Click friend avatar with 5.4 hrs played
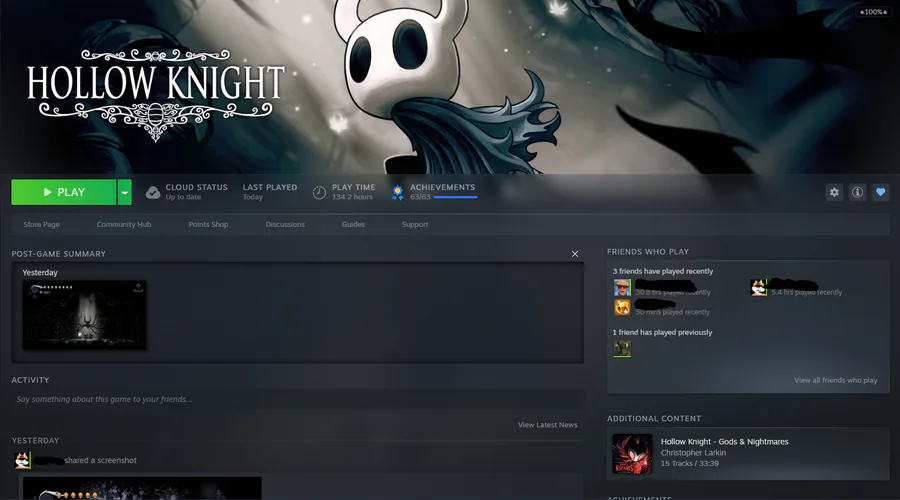The height and width of the screenshot is (500, 900). [x=759, y=288]
